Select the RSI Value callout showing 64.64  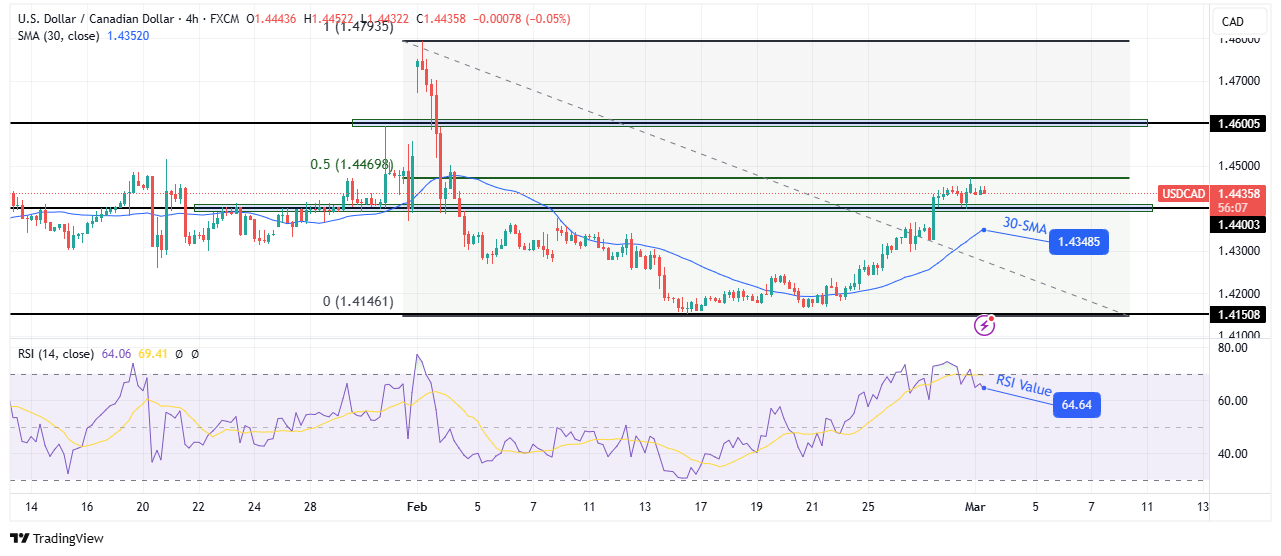[x=1075, y=405]
